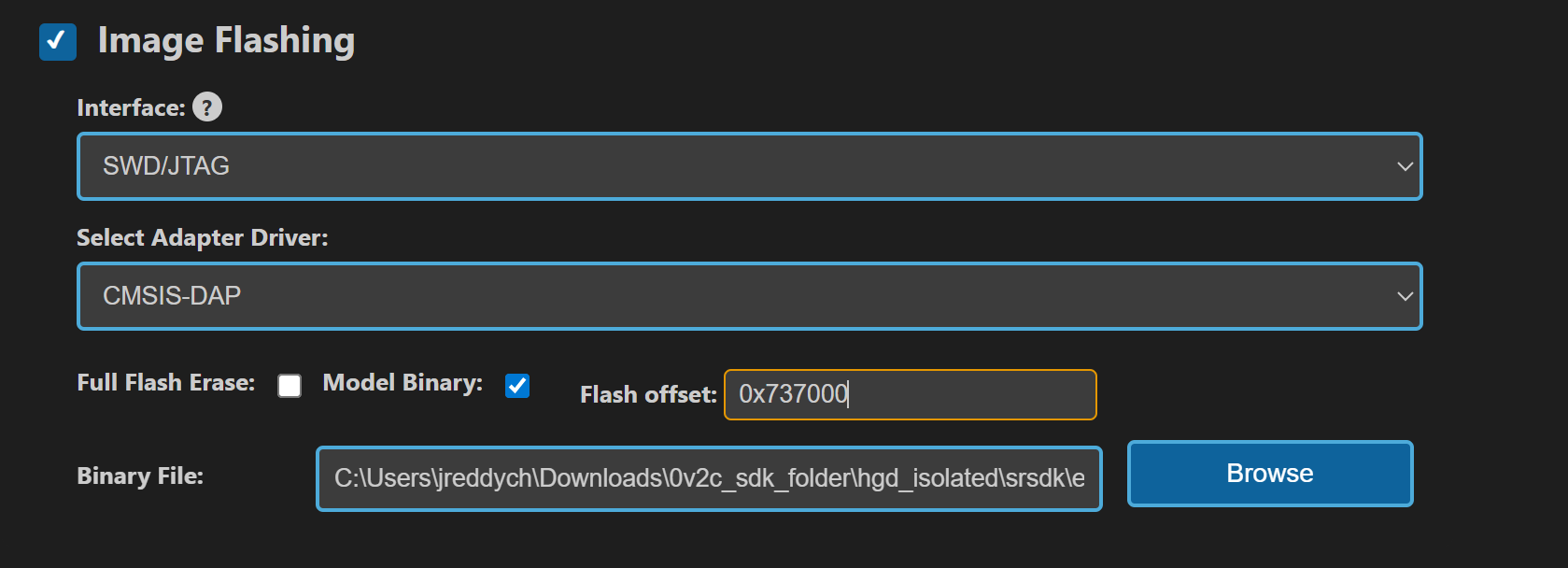
Task: Click the 0x737000 value text
Action: tap(793, 394)
